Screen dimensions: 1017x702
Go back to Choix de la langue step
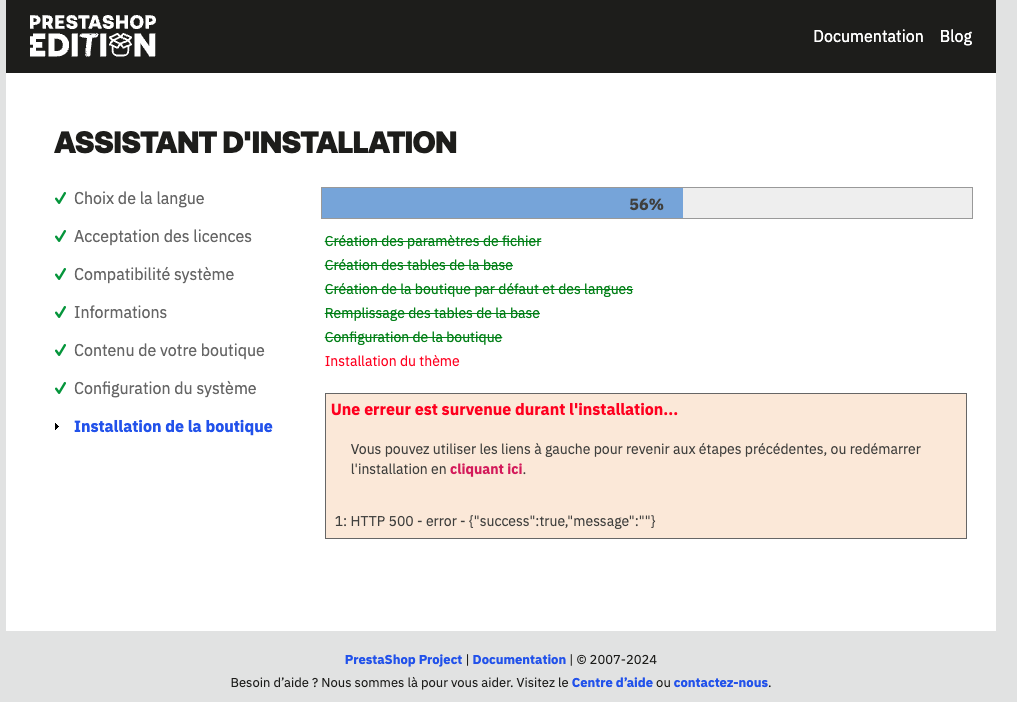tap(139, 199)
